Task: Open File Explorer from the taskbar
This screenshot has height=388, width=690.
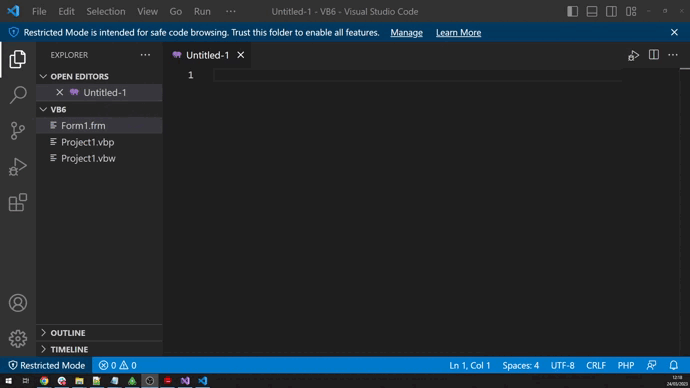Action: coord(79,381)
